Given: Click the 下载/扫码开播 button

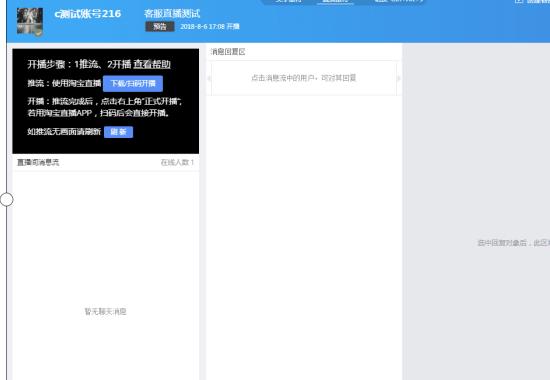Looking at the screenshot, I should tap(133, 84).
